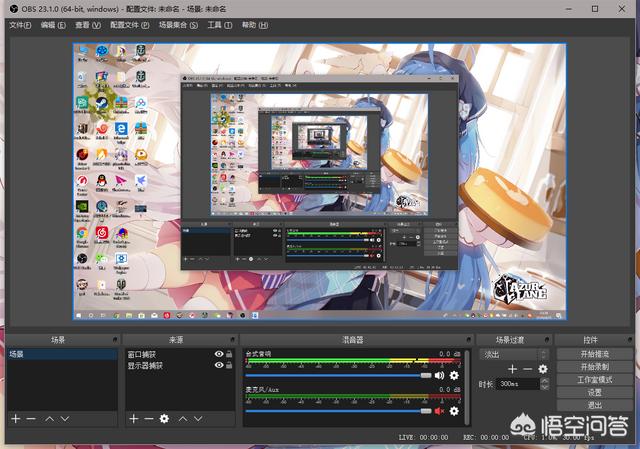This screenshot has height=449, width=640.
Task: Open the 配置文件(P) menu
Action: (130, 25)
